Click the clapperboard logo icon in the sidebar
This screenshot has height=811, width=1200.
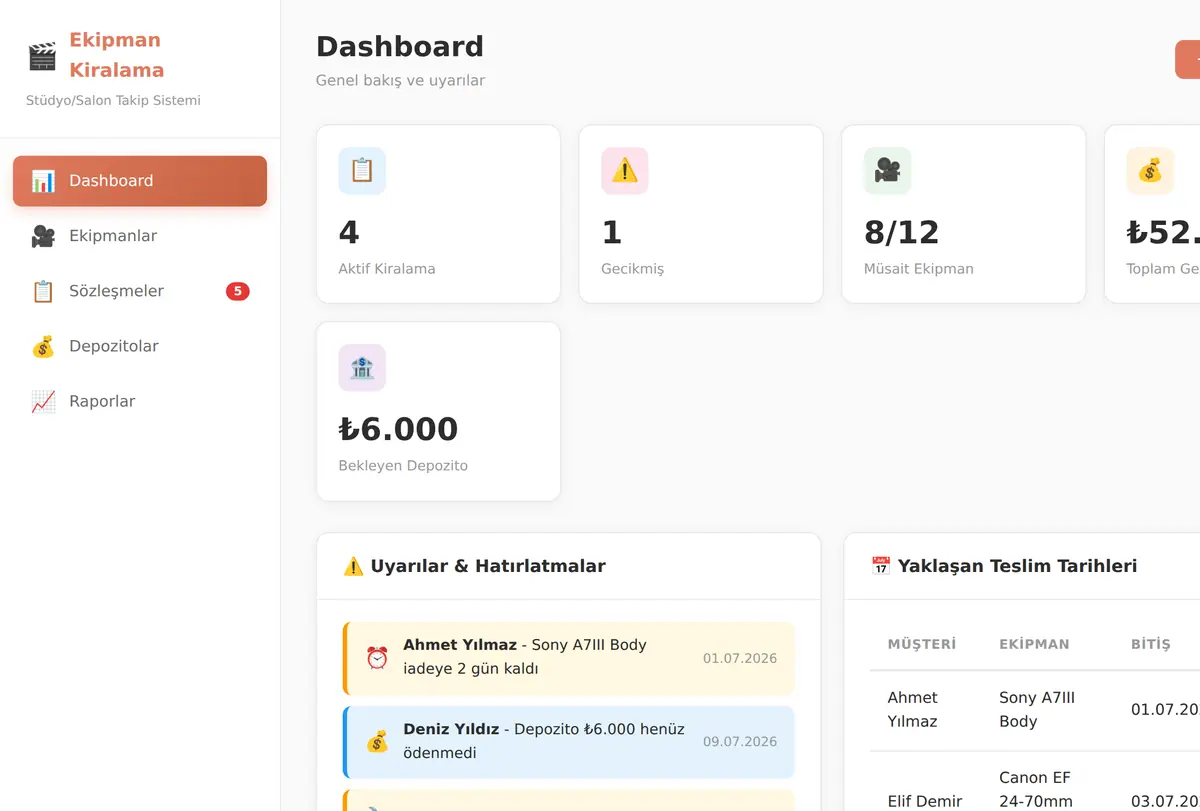coord(42,56)
